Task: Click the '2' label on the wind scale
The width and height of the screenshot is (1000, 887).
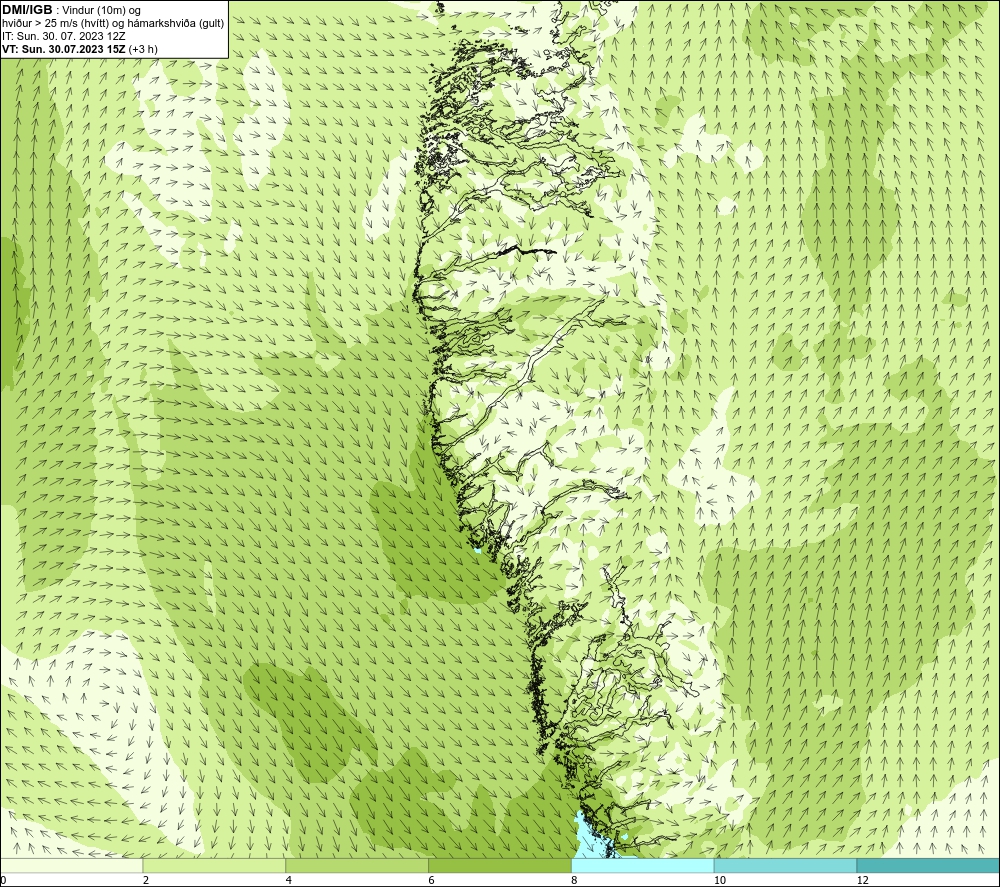Action: tap(146, 880)
